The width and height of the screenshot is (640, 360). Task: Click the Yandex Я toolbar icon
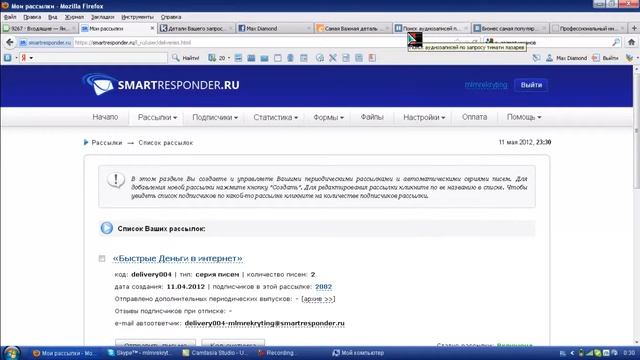pyautogui.click(x=24, y=58)
